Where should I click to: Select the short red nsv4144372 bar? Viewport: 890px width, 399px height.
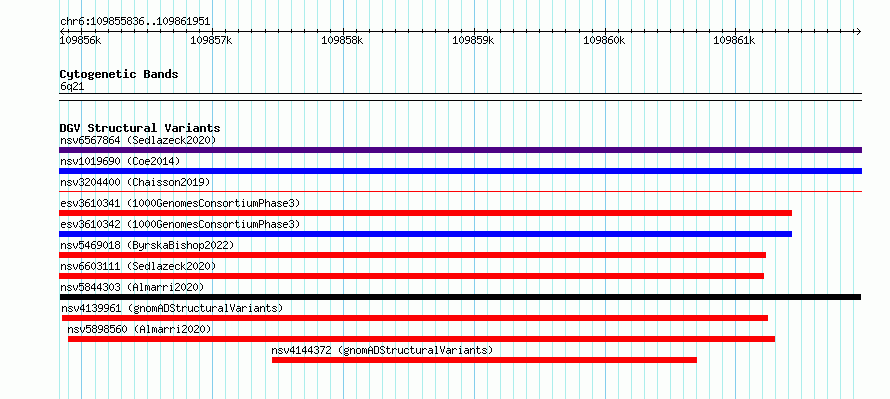coord(484,360)
